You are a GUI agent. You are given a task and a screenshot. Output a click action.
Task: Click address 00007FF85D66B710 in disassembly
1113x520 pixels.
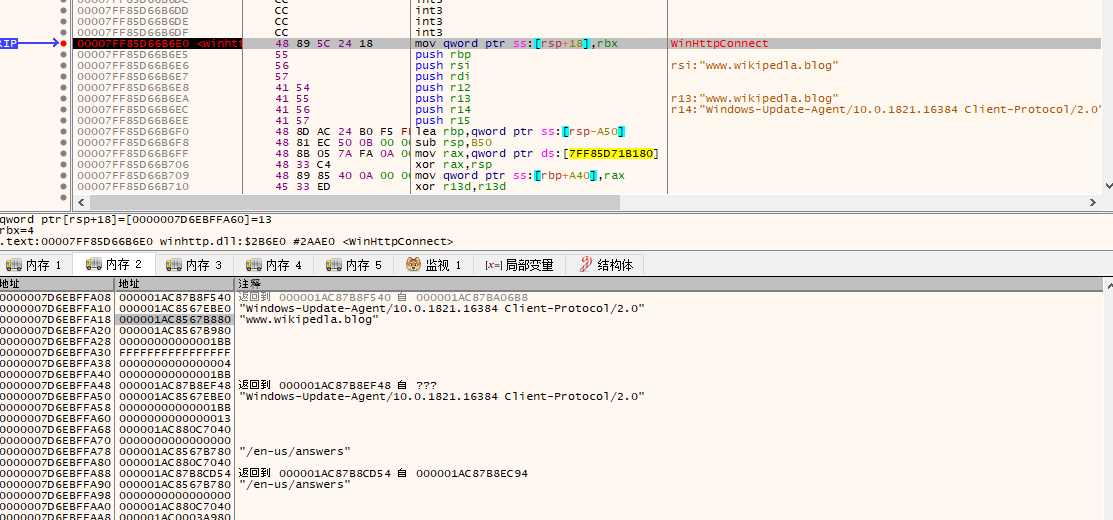click(x=133, y=187)
